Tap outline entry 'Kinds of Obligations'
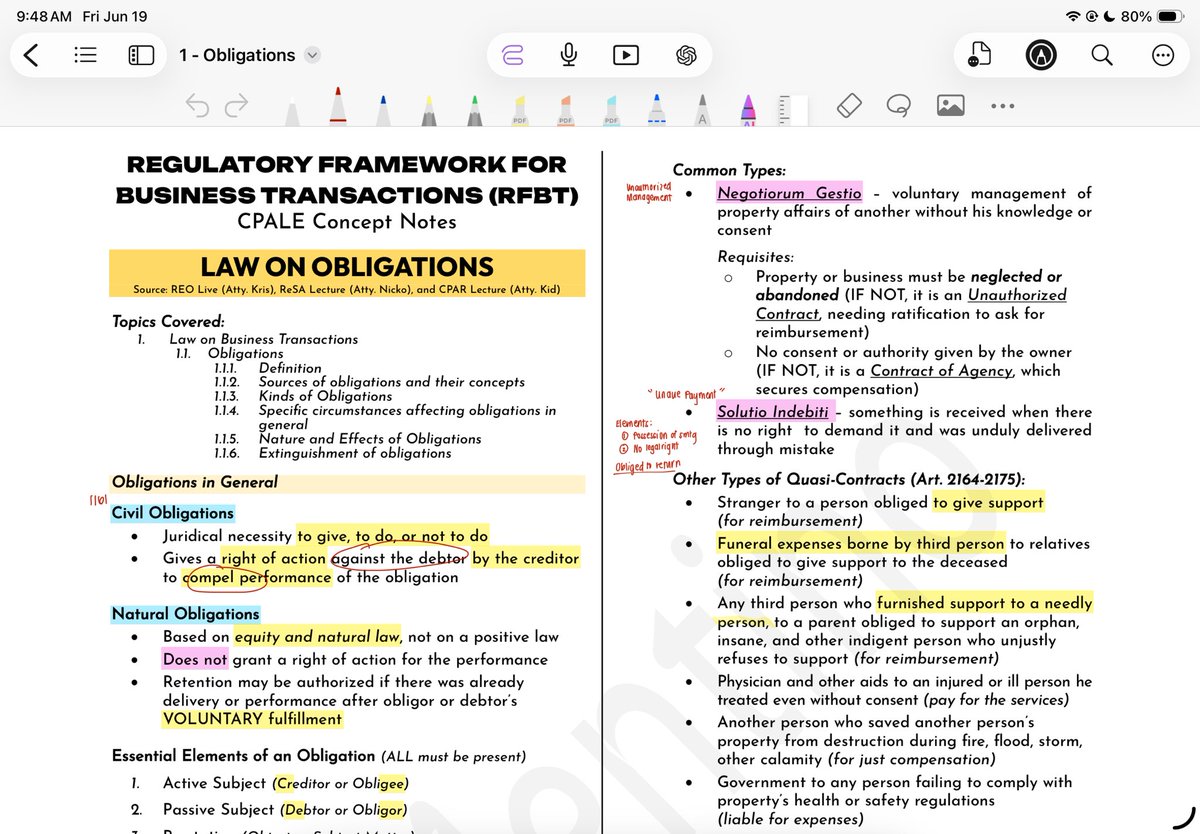This screenshot has width=1200, height=834. (327, 396)
